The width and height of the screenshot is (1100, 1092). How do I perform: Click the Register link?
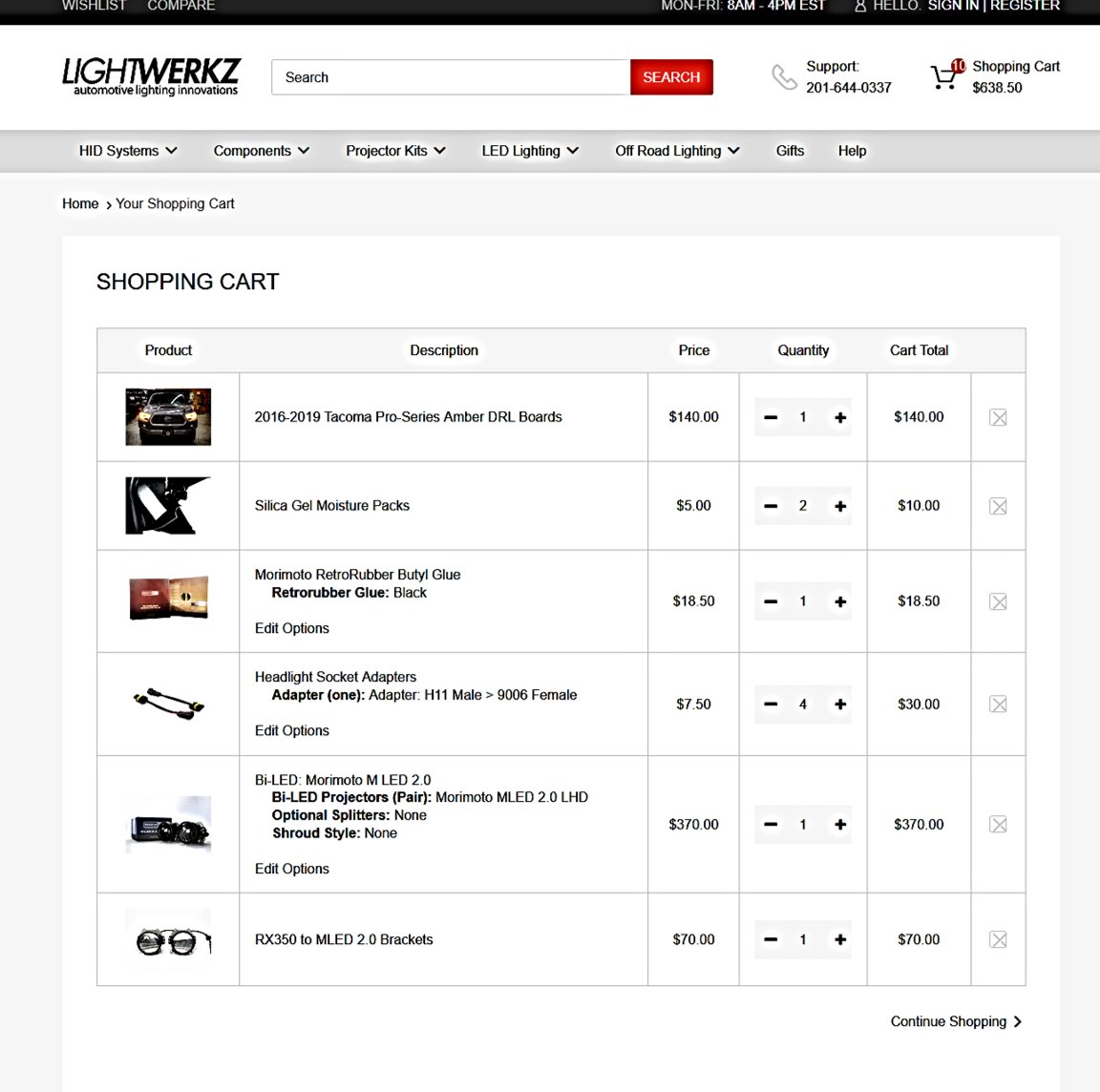coord(1025,6)
